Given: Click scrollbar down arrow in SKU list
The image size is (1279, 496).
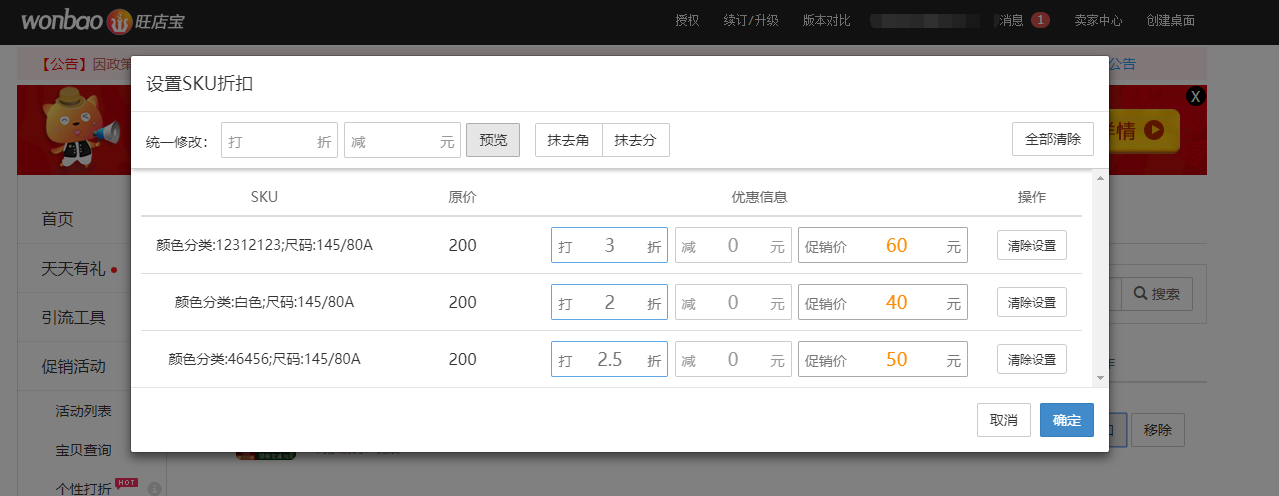Looking at the screenshot, I should [x=1101, y=378].
